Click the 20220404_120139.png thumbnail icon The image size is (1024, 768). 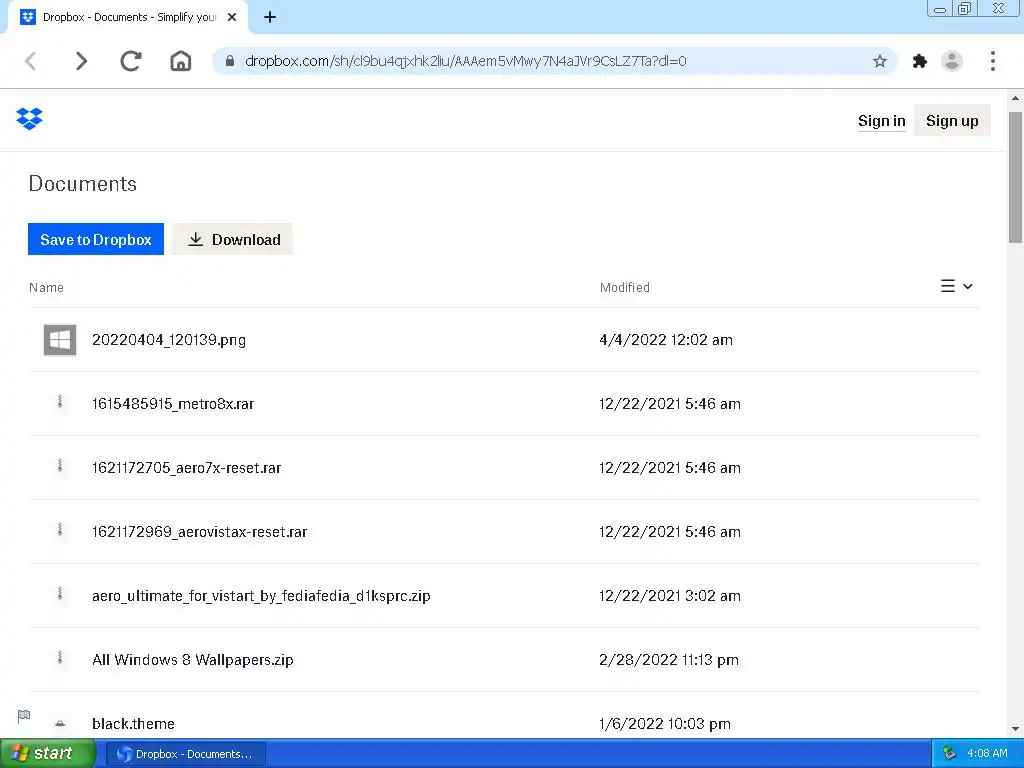click(60, 340)
